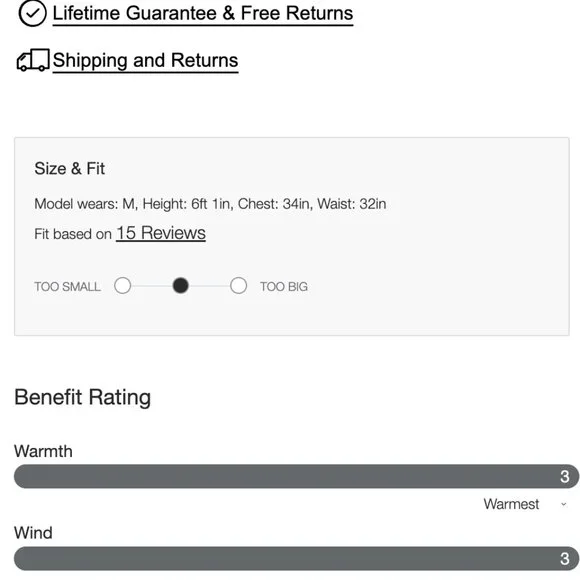580x580 pixels.
Task: Select the filled middle fit radio circle
Action: pos(181,286)
